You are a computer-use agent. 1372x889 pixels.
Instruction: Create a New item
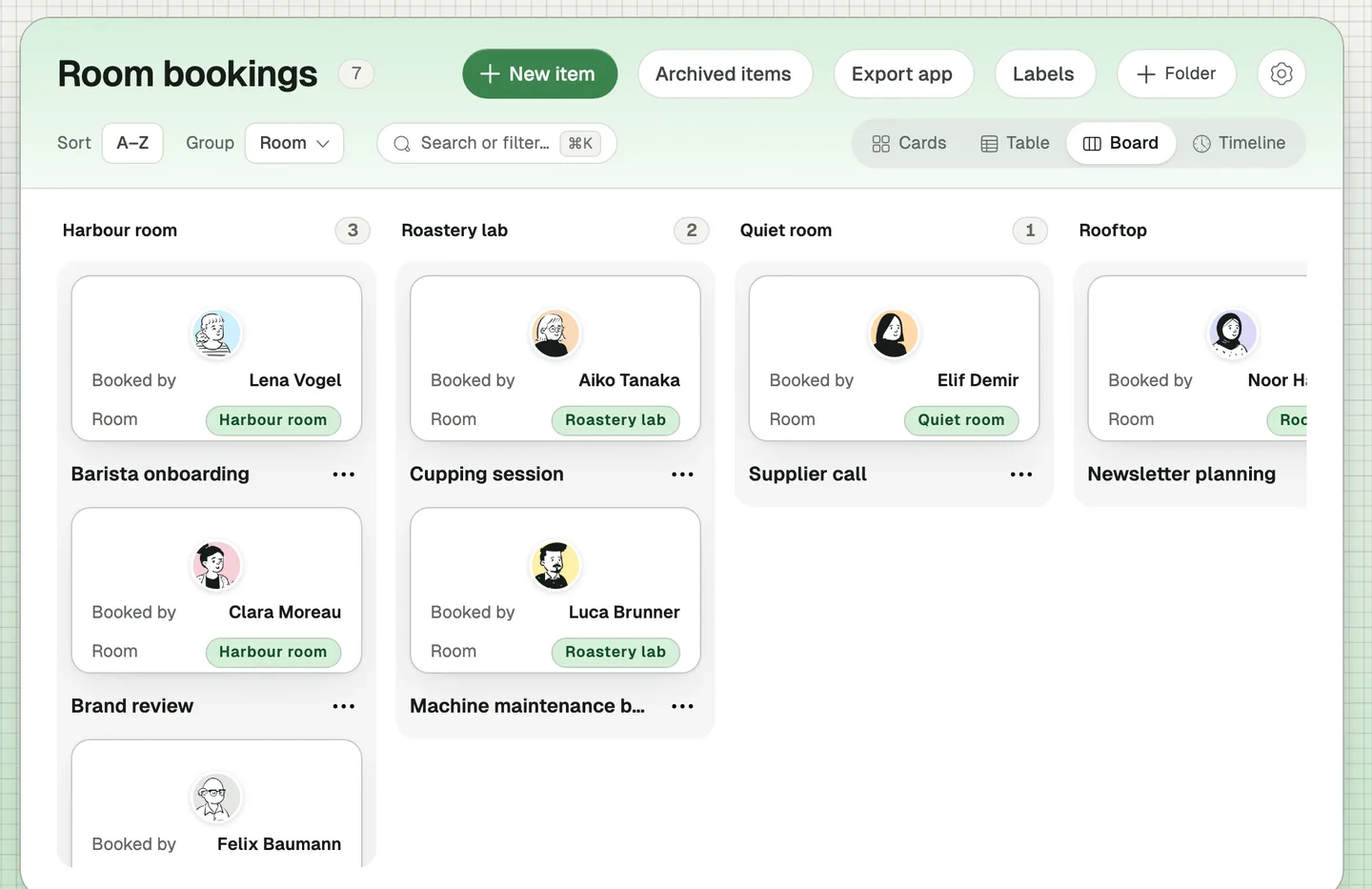[x=540, y=73]
